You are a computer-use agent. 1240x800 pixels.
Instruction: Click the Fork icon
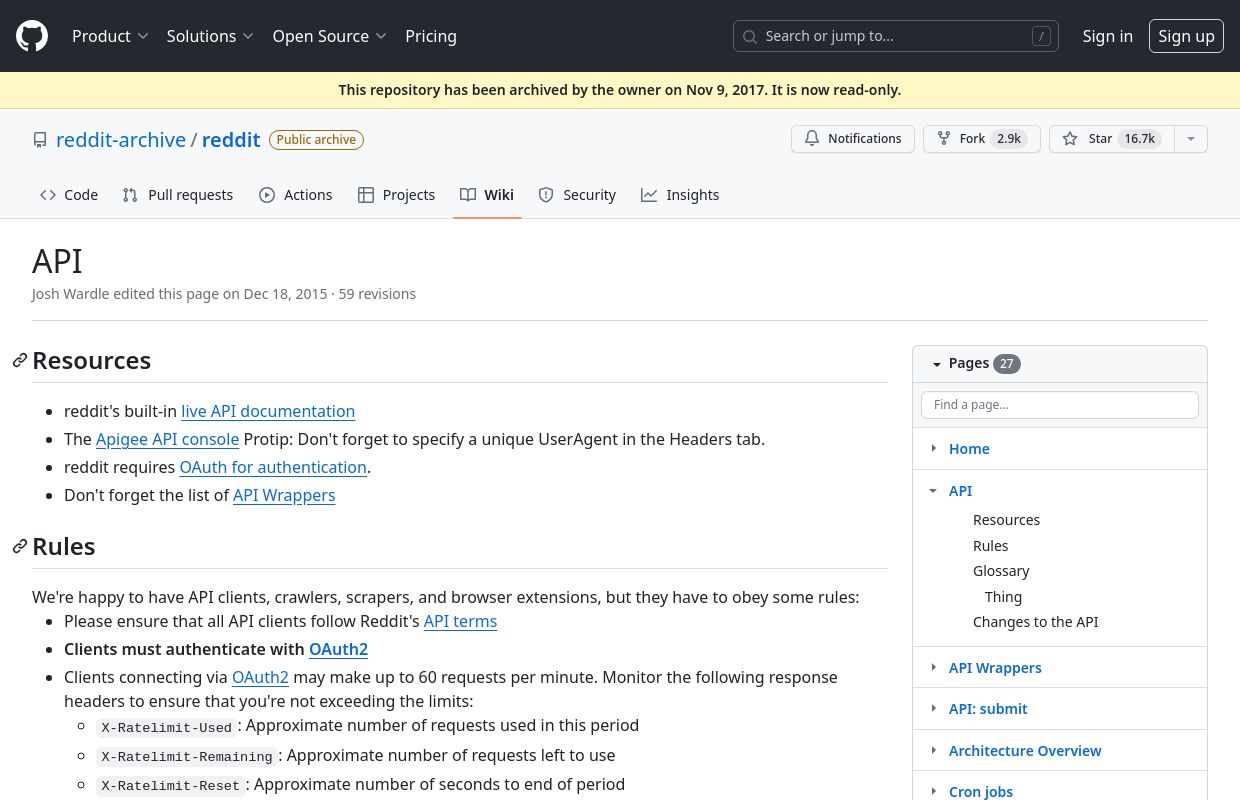pos(944,139)
